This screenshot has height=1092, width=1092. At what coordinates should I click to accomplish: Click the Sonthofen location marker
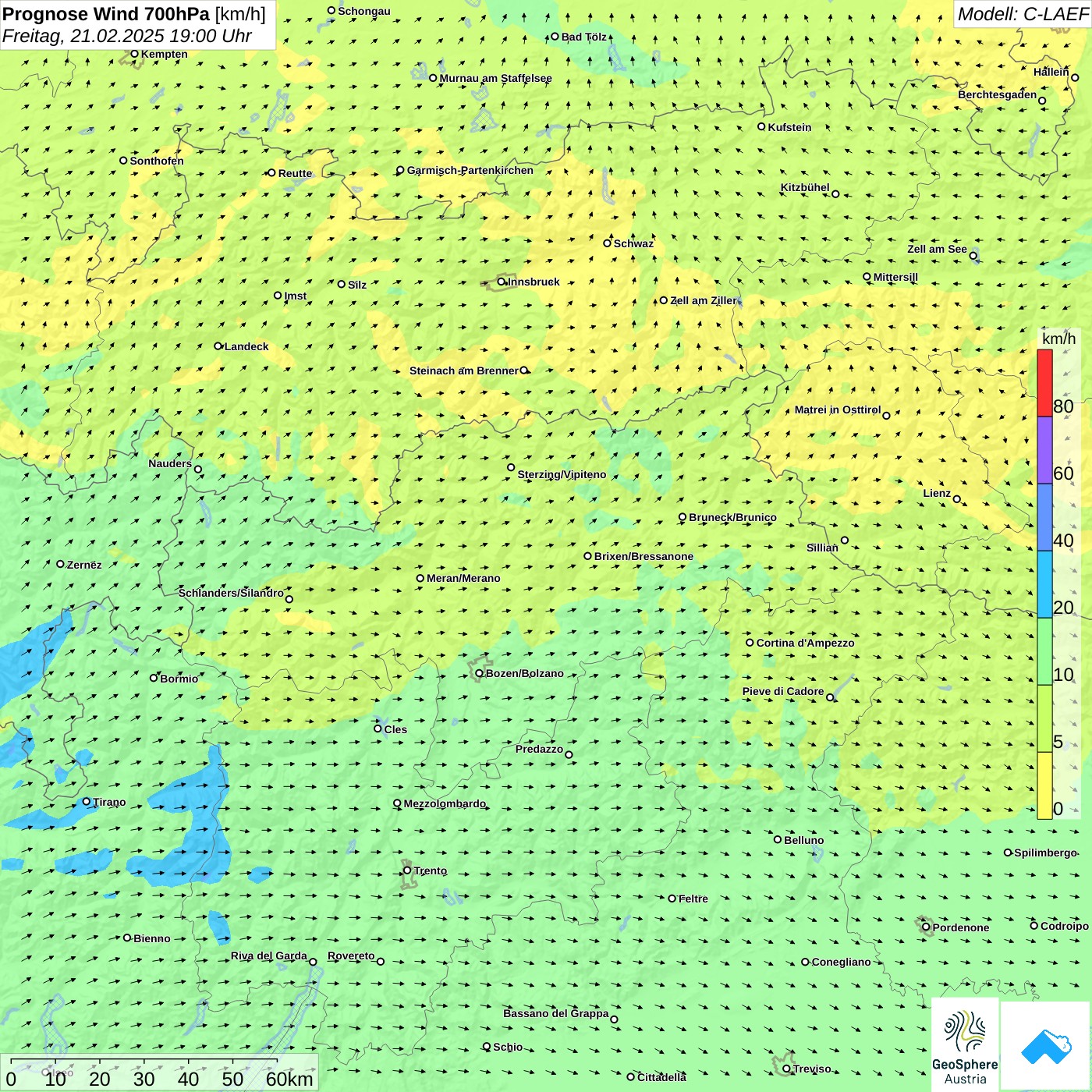pyautogui.click(x=123, y=161)
